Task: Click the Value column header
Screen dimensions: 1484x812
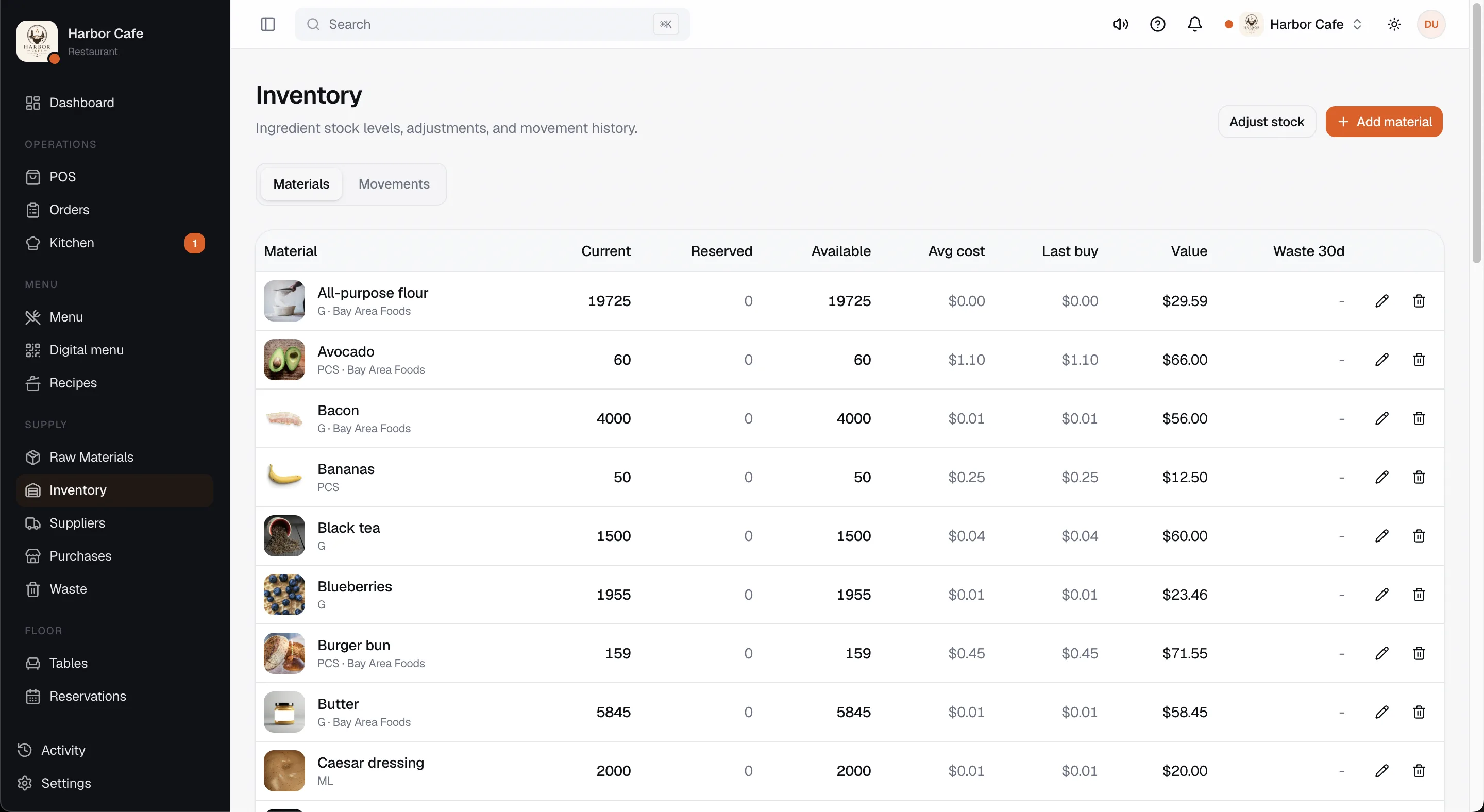Action: [1188, 251]
